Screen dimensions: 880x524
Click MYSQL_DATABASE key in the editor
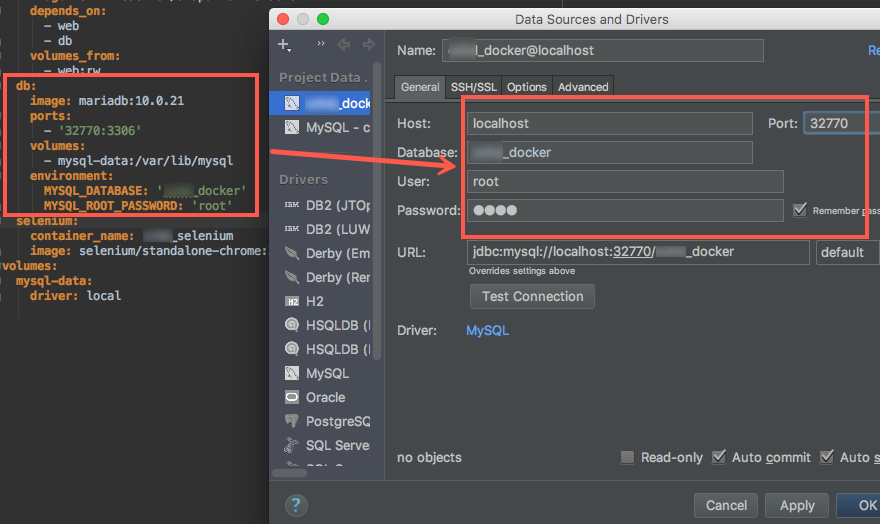(96, 191)
